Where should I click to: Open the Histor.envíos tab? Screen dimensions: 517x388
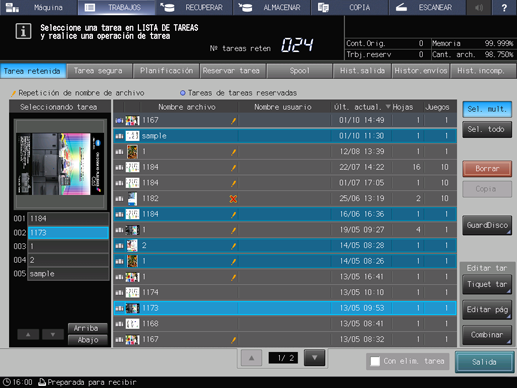point(421,71)
